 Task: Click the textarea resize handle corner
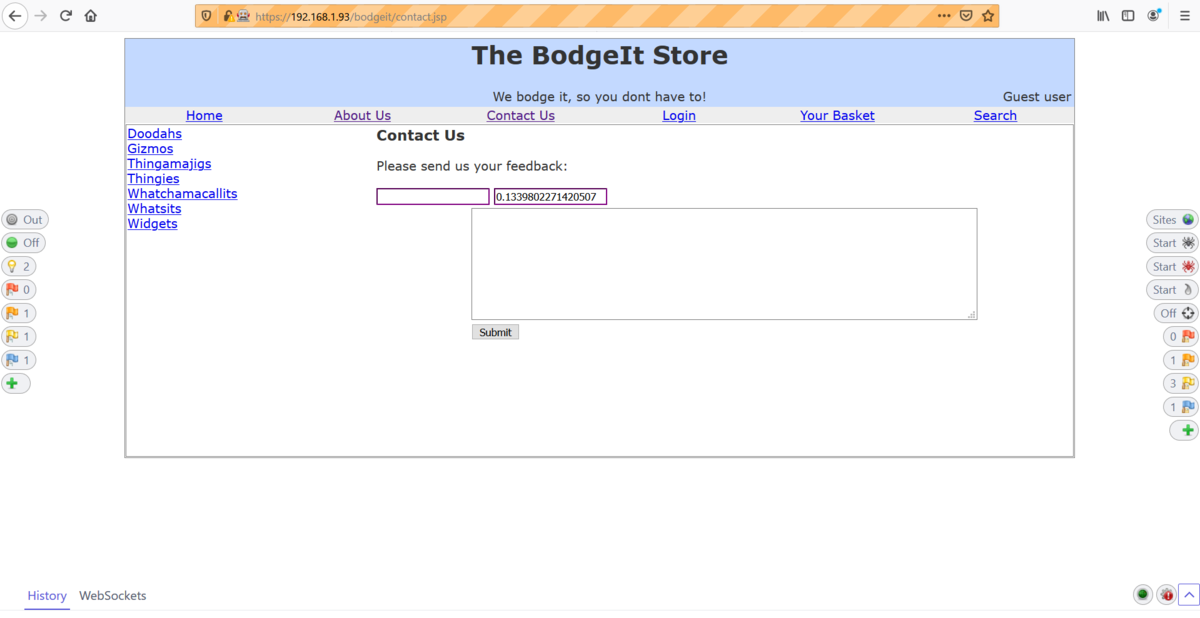point(971,314)
